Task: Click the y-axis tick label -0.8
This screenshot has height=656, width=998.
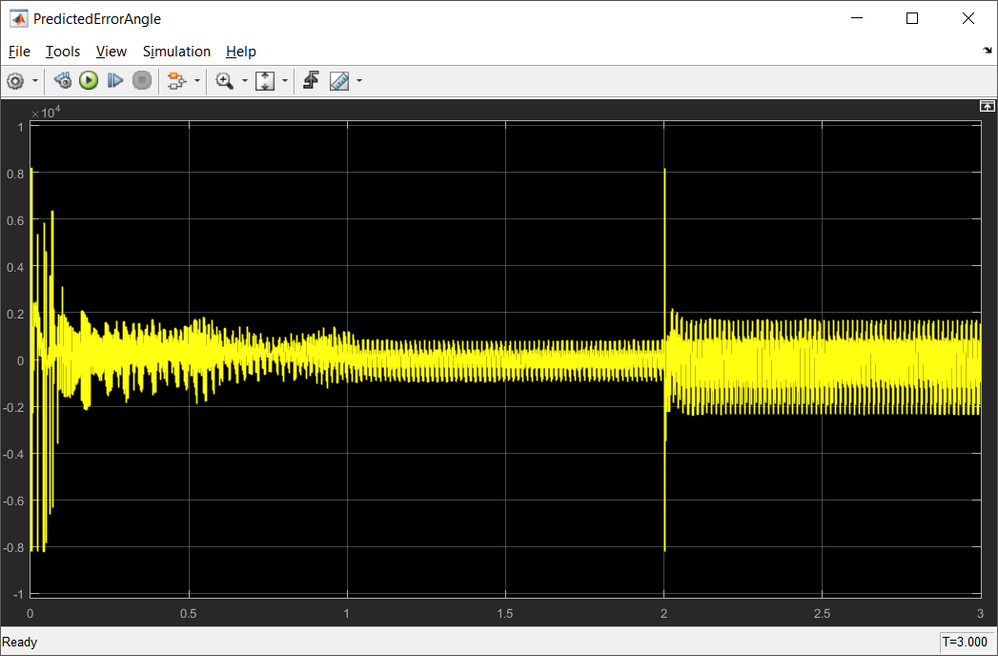Action: click(x=13, y=547)
